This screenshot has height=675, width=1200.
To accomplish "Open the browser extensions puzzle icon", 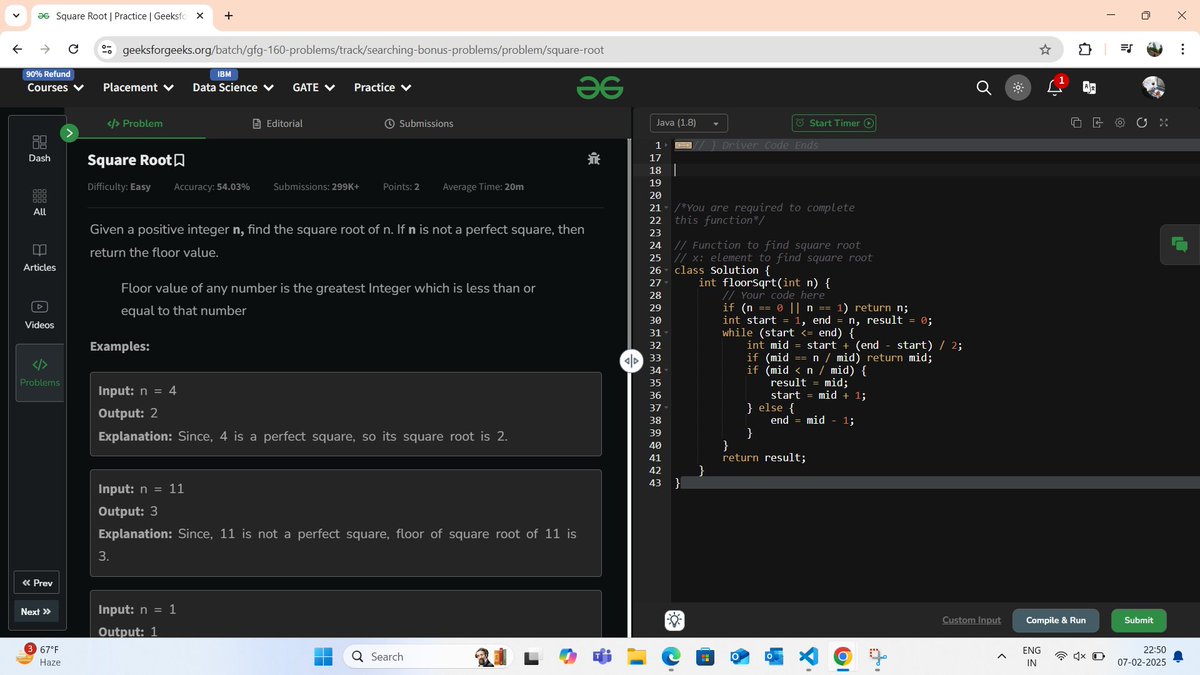I will [x=1085, y=50].
